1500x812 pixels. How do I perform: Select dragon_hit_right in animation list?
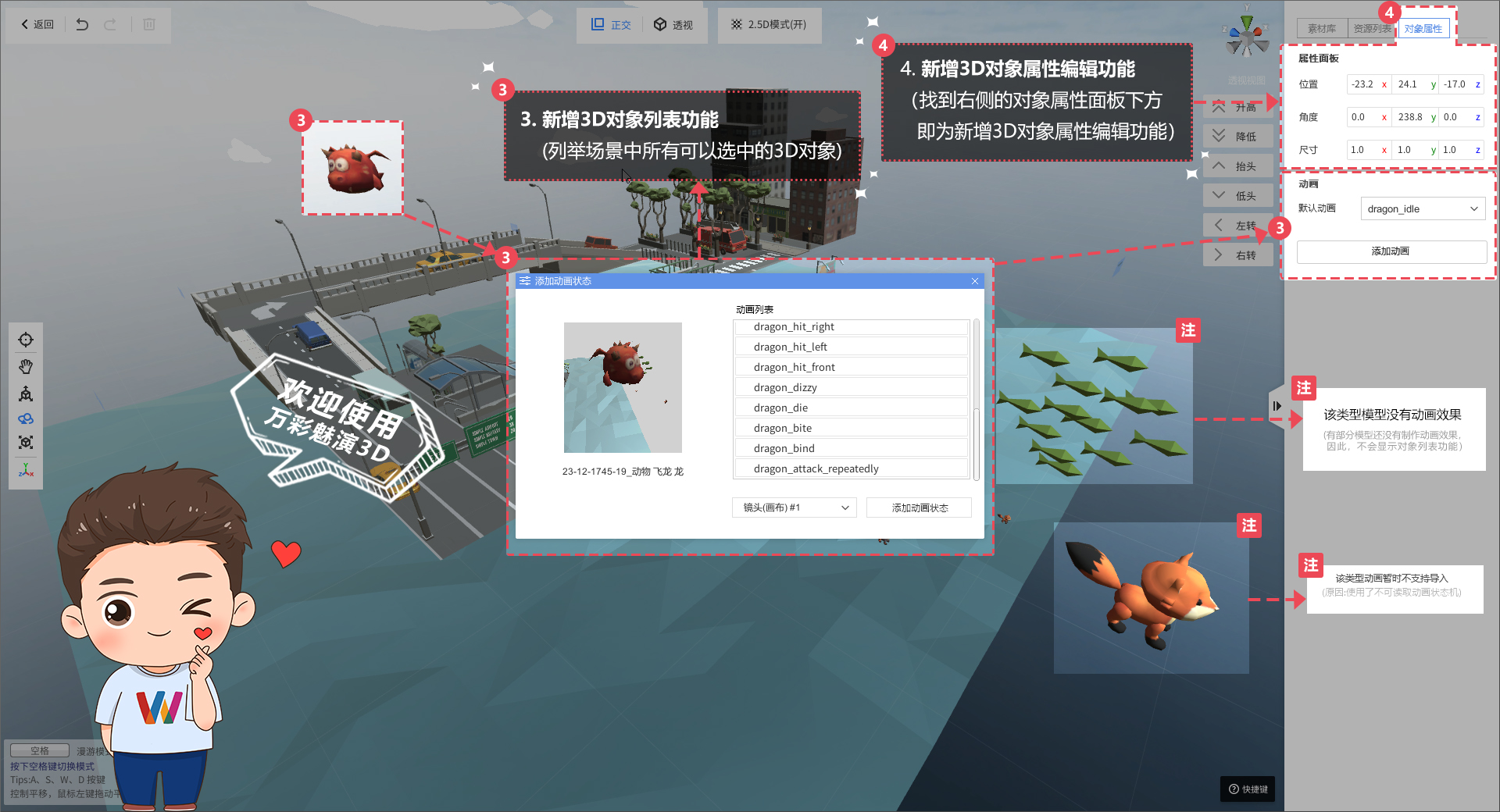tap(851, 327)
